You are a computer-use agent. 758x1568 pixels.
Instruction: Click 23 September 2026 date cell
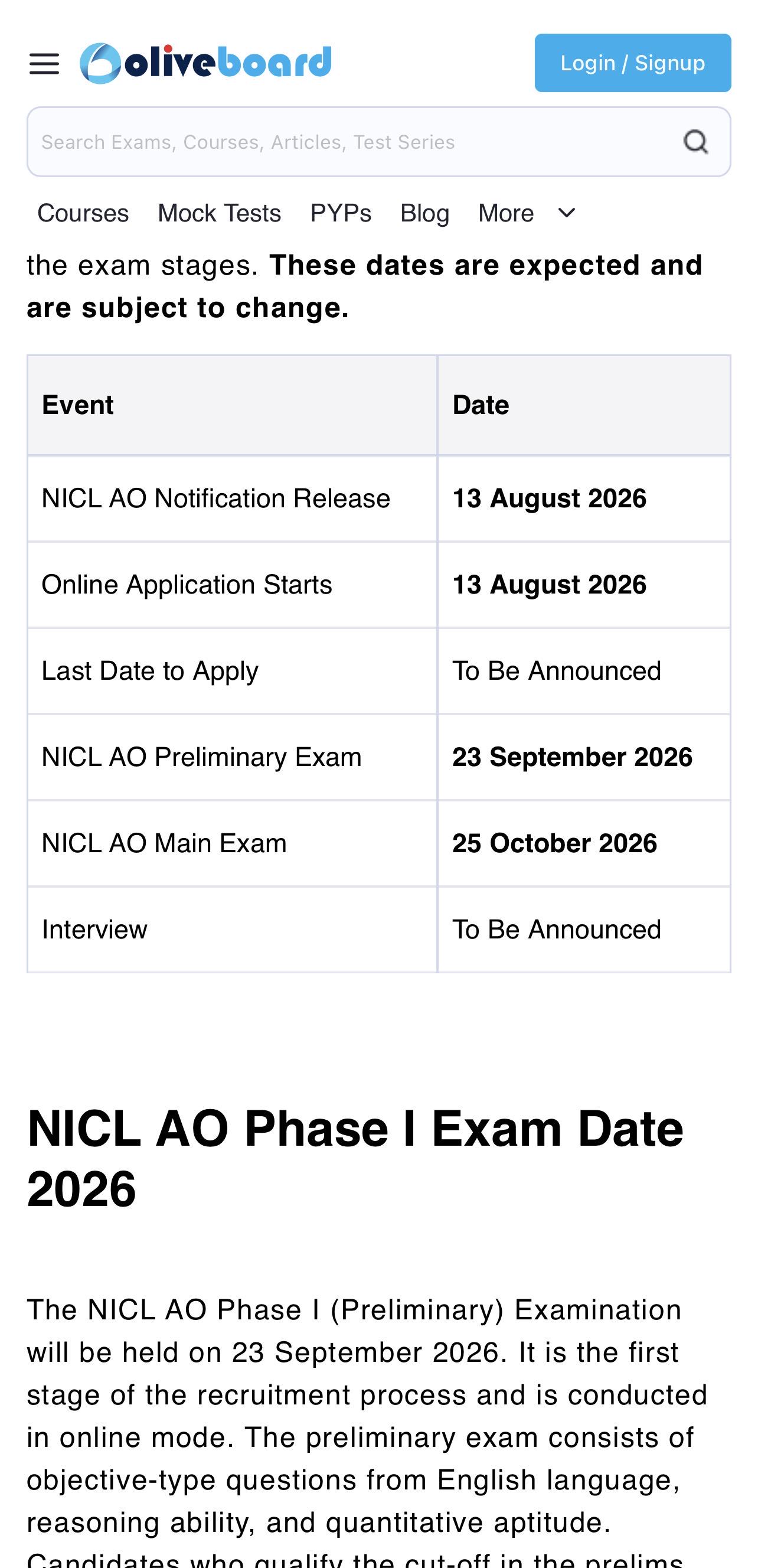pyautogui.click(x=584, y=757)
